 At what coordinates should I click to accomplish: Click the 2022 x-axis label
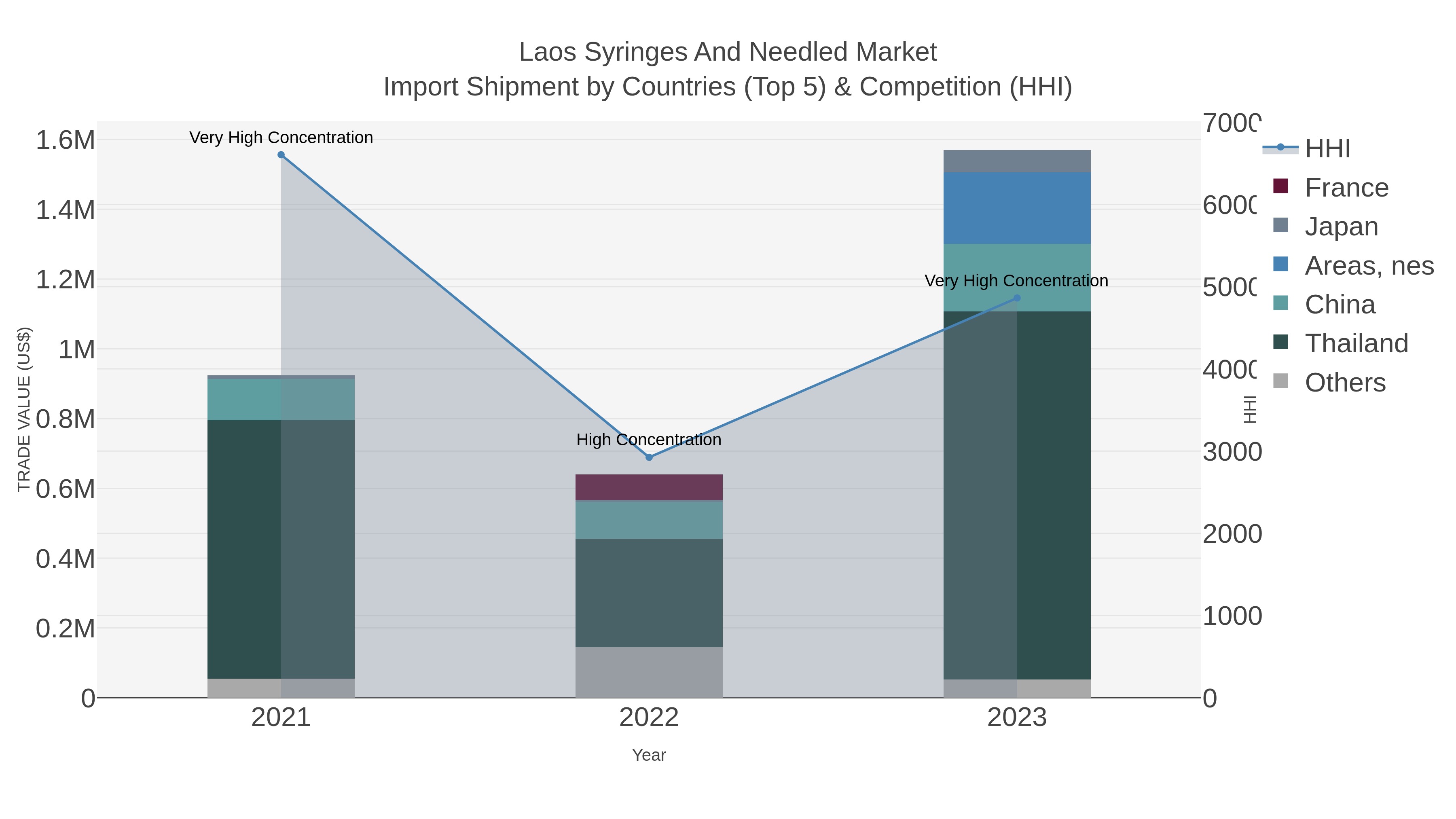tap(649, 718)
